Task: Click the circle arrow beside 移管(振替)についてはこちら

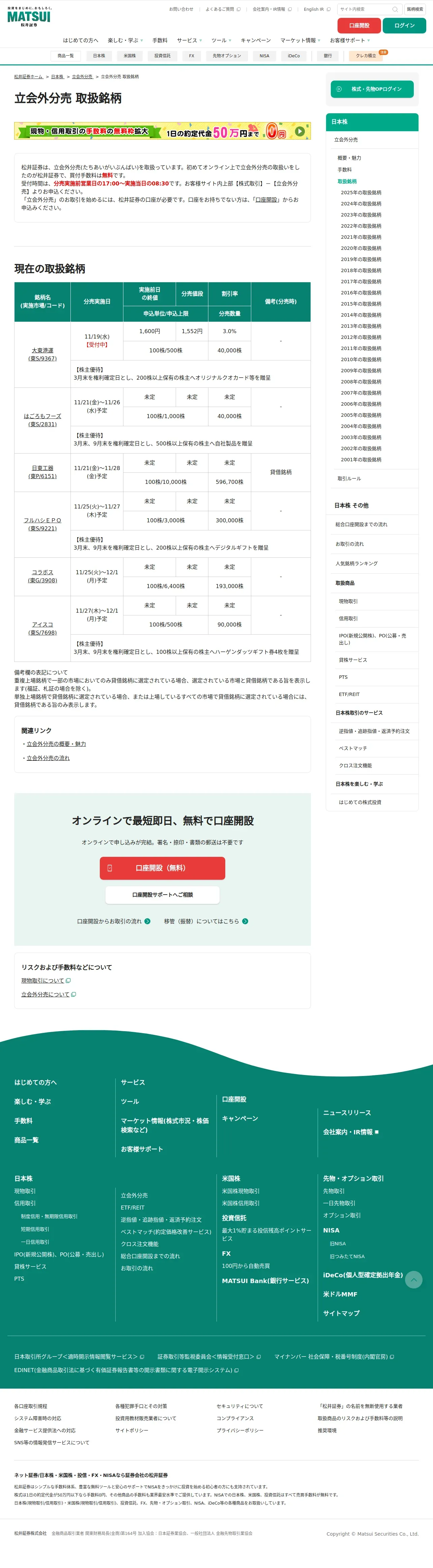Action: (x=245, y=921)
